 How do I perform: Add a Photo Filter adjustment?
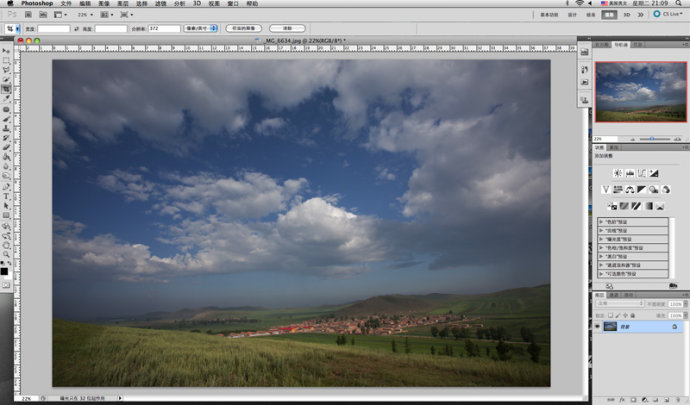(x=653, y=190)
